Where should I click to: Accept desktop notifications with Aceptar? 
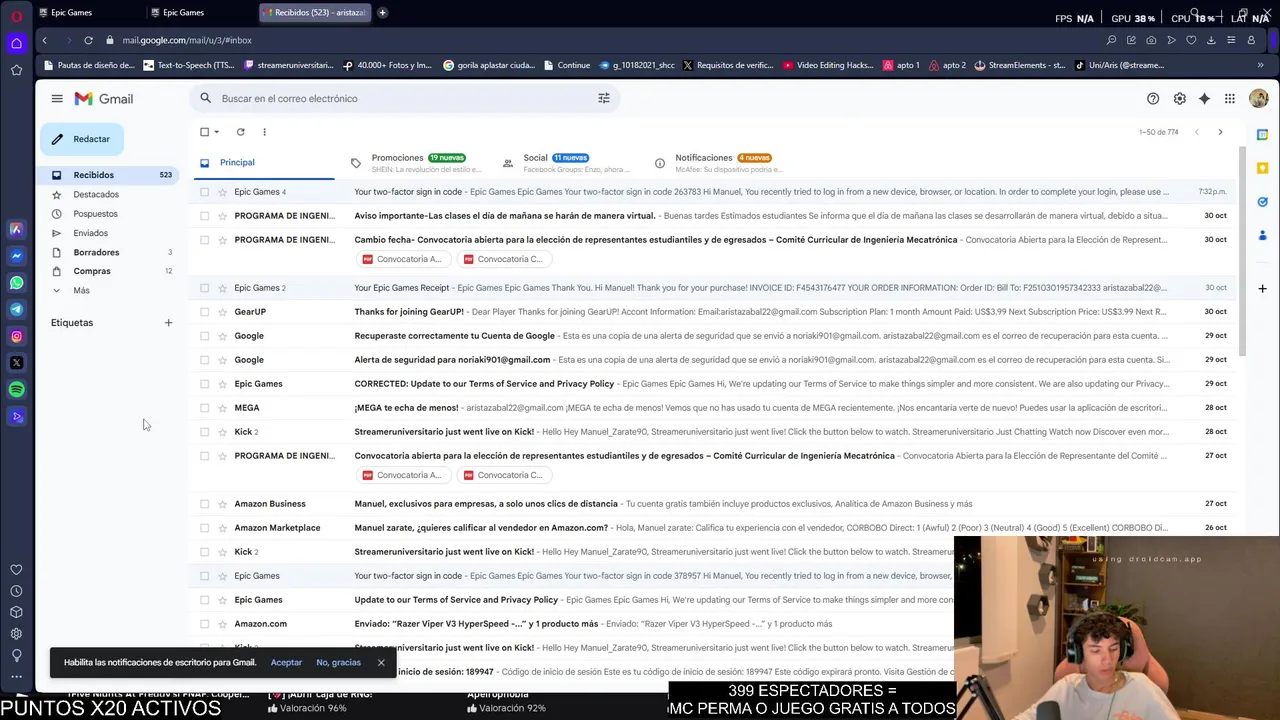click(286, 662)
